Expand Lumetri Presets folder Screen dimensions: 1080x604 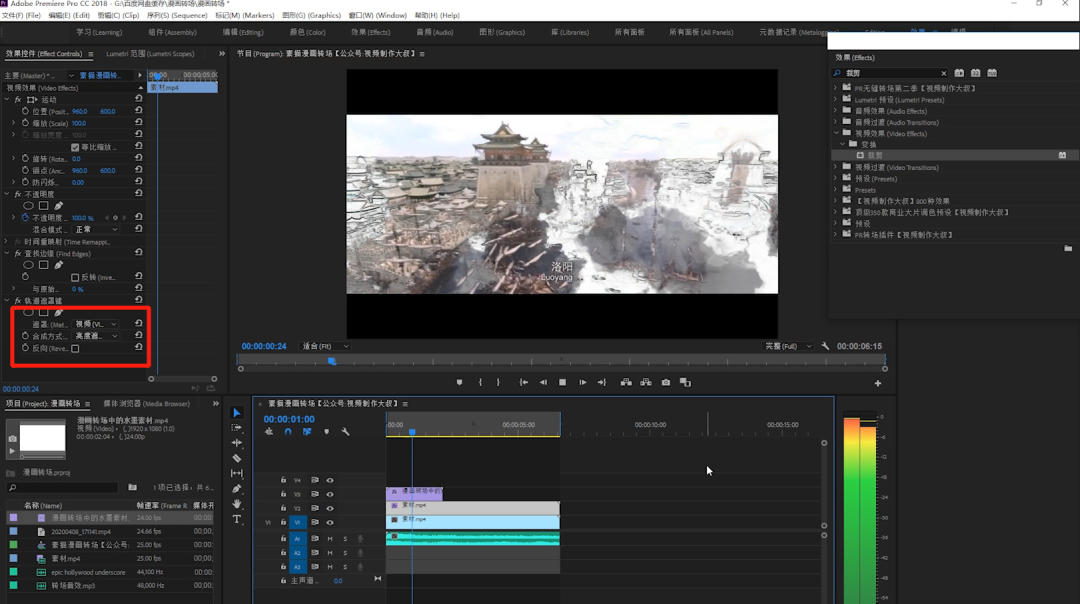pyautogui.click(x=836, y=99)
